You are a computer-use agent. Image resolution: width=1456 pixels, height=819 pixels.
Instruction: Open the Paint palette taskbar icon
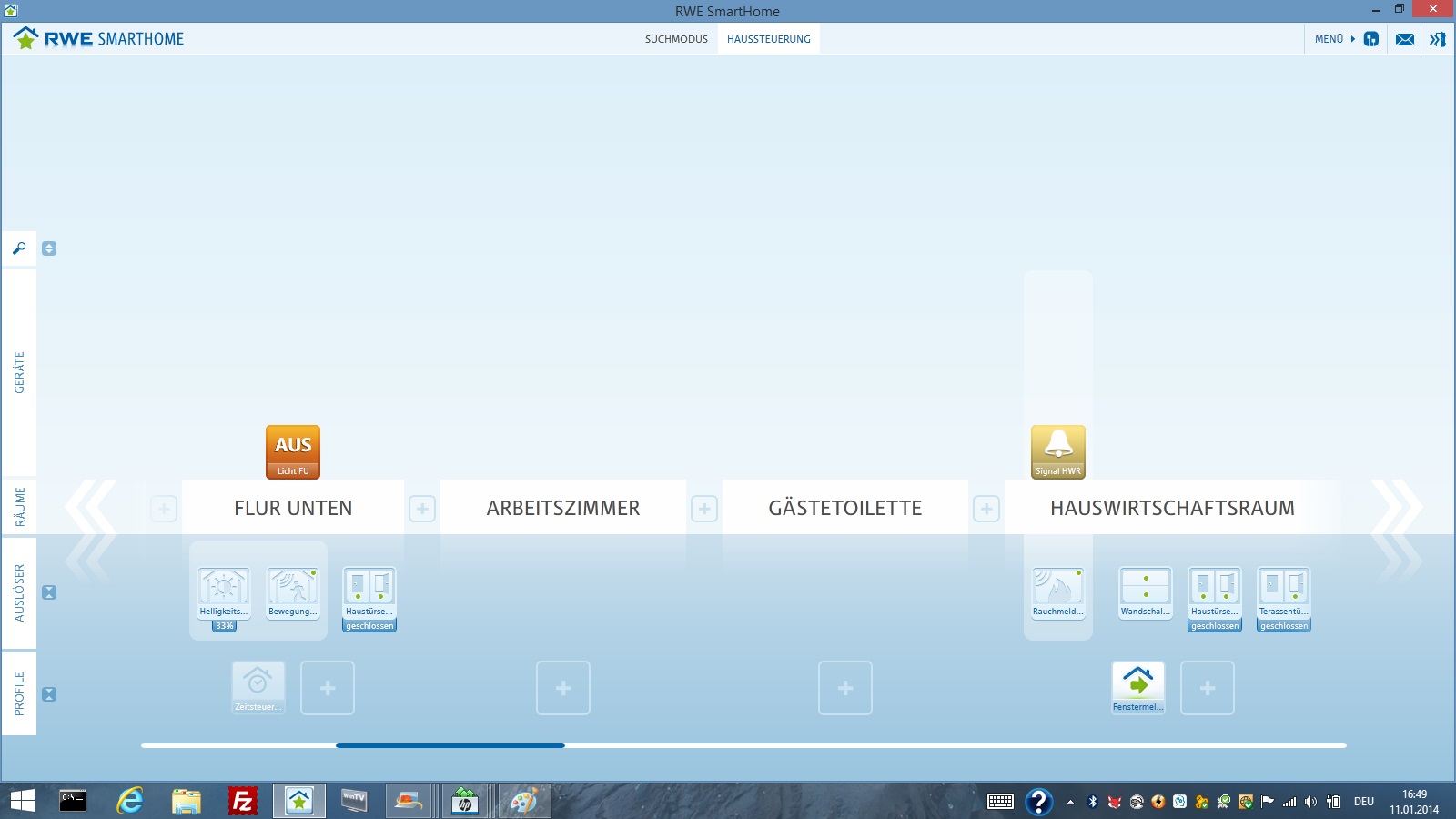[x=524, y=801]
